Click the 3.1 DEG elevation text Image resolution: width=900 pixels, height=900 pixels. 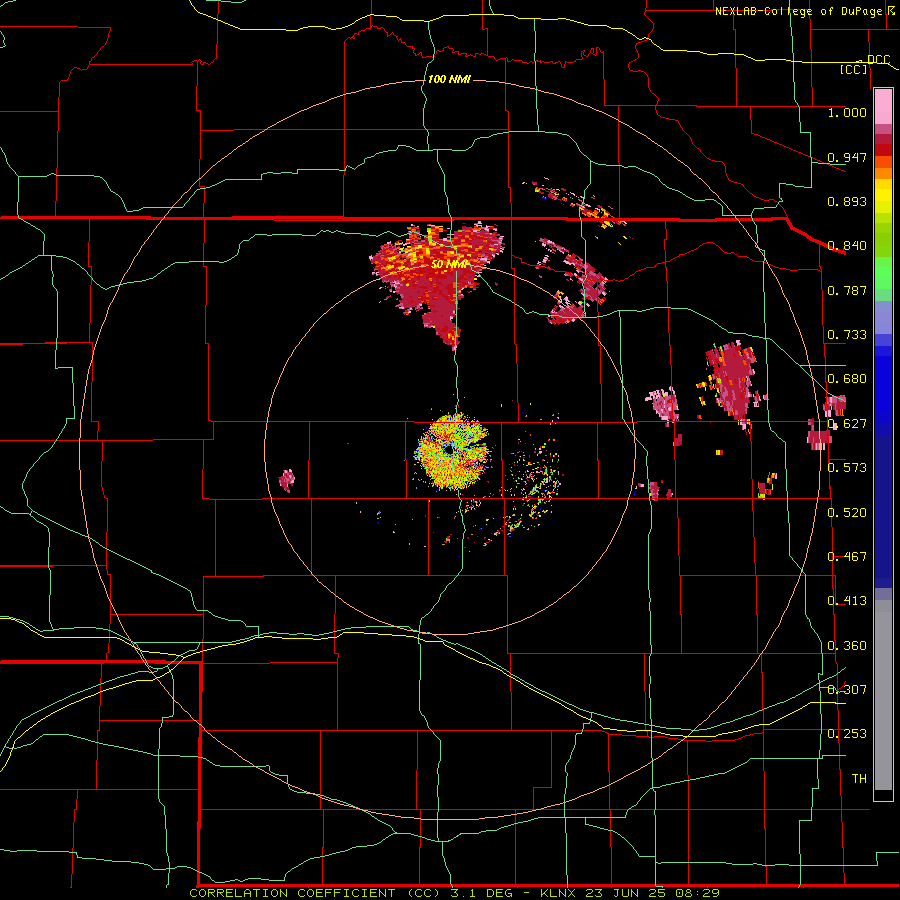[481, 893]
